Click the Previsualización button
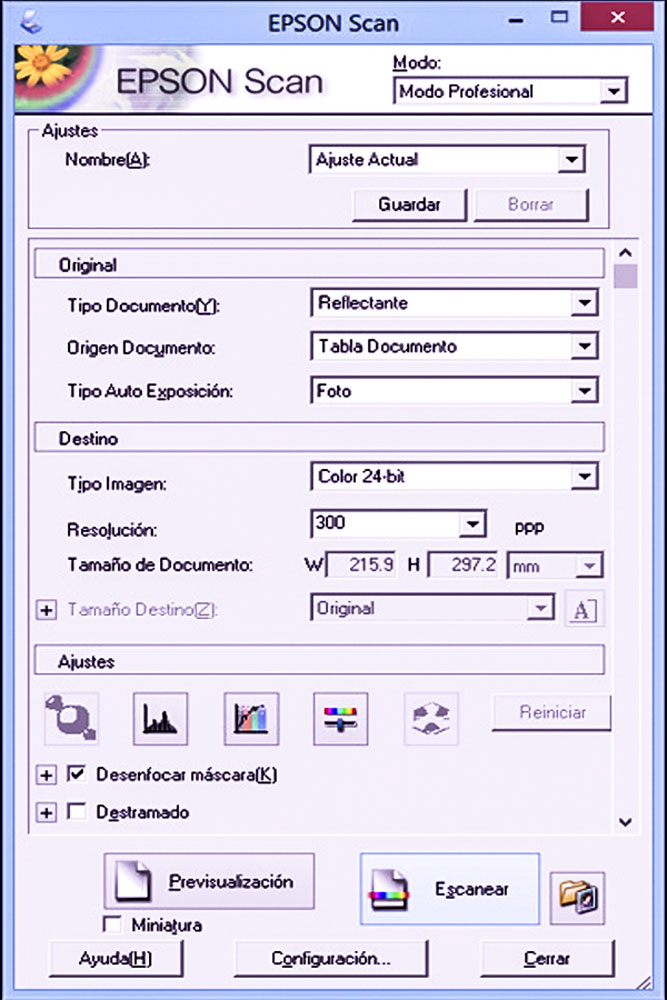Image resolution: width=667 pixels, height=1000 pixels. (209, 881)
